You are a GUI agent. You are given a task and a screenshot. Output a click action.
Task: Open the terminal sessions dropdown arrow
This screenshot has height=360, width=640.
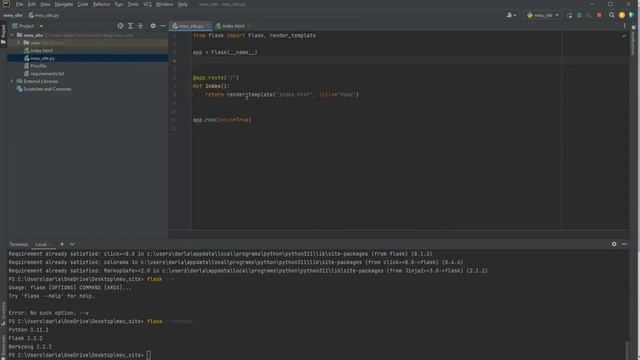click(x=72, y=244)
